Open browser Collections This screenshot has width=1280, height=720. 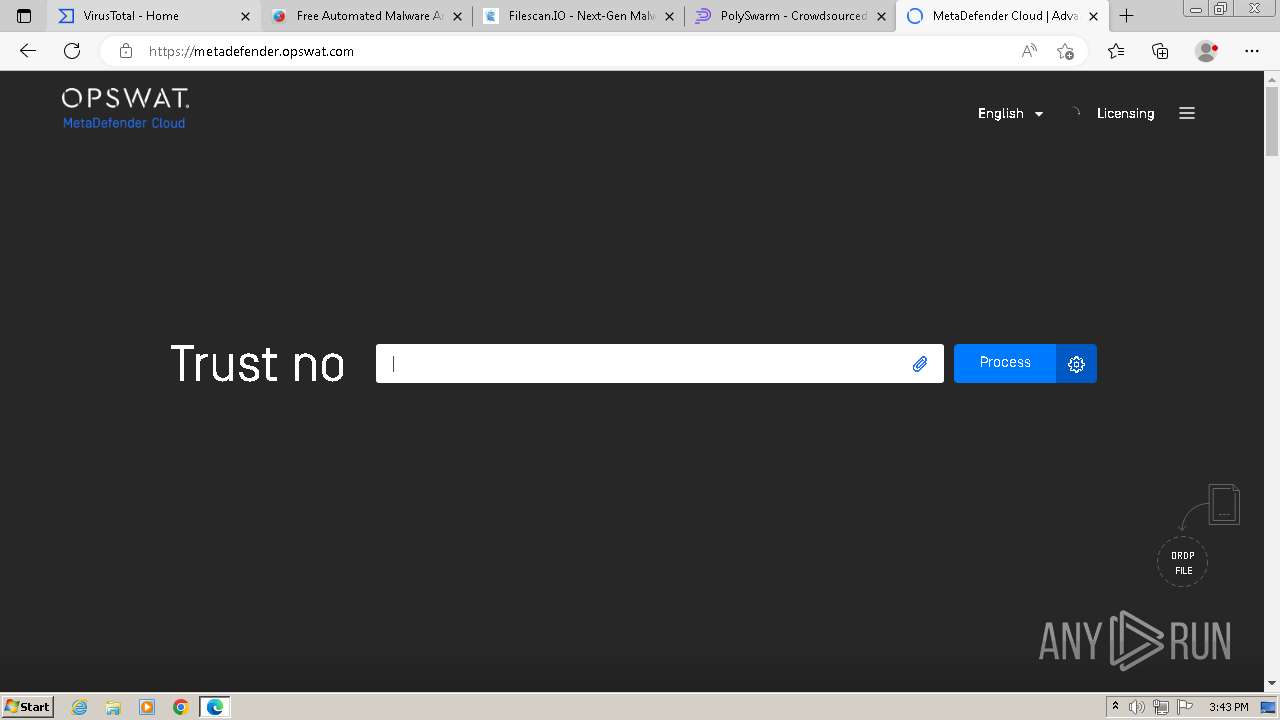pyautogui.click(x=1160, y=51)
